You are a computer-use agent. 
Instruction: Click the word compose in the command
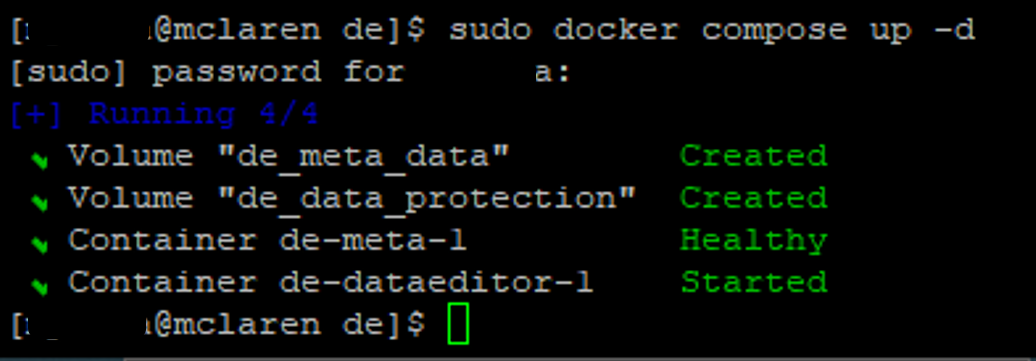[x=774, y=32]
